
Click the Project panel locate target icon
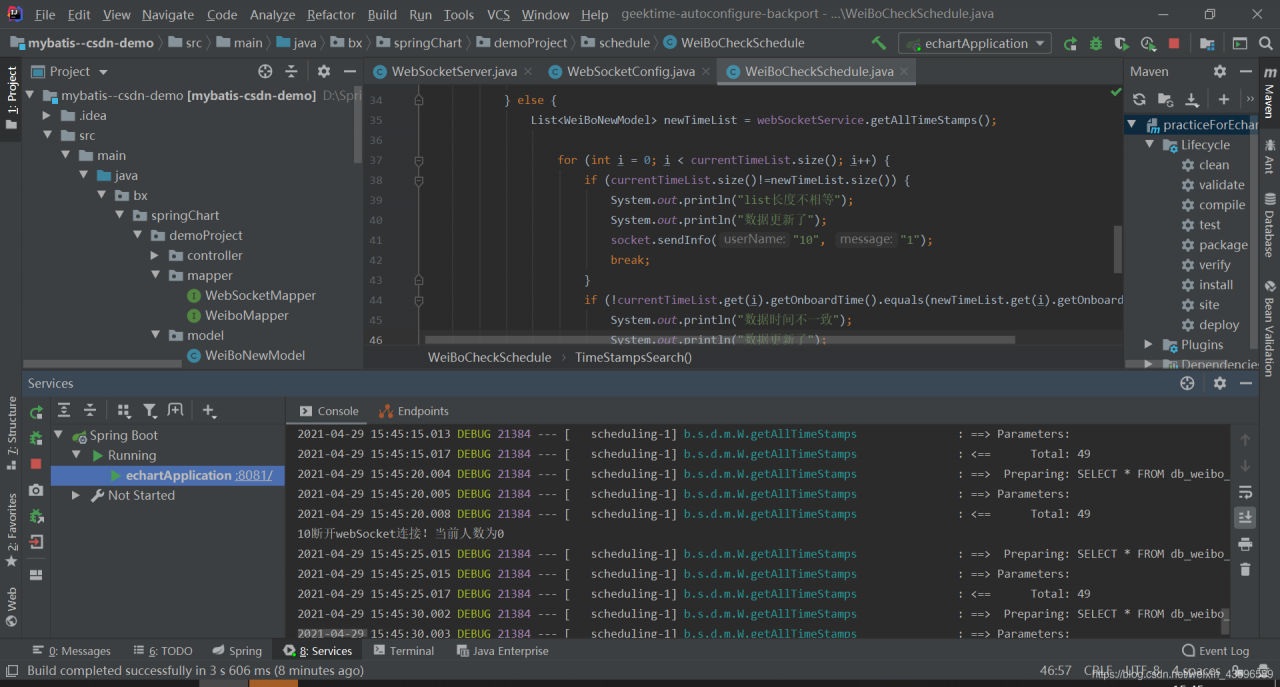pyautogui.click(x=265, y=71)
